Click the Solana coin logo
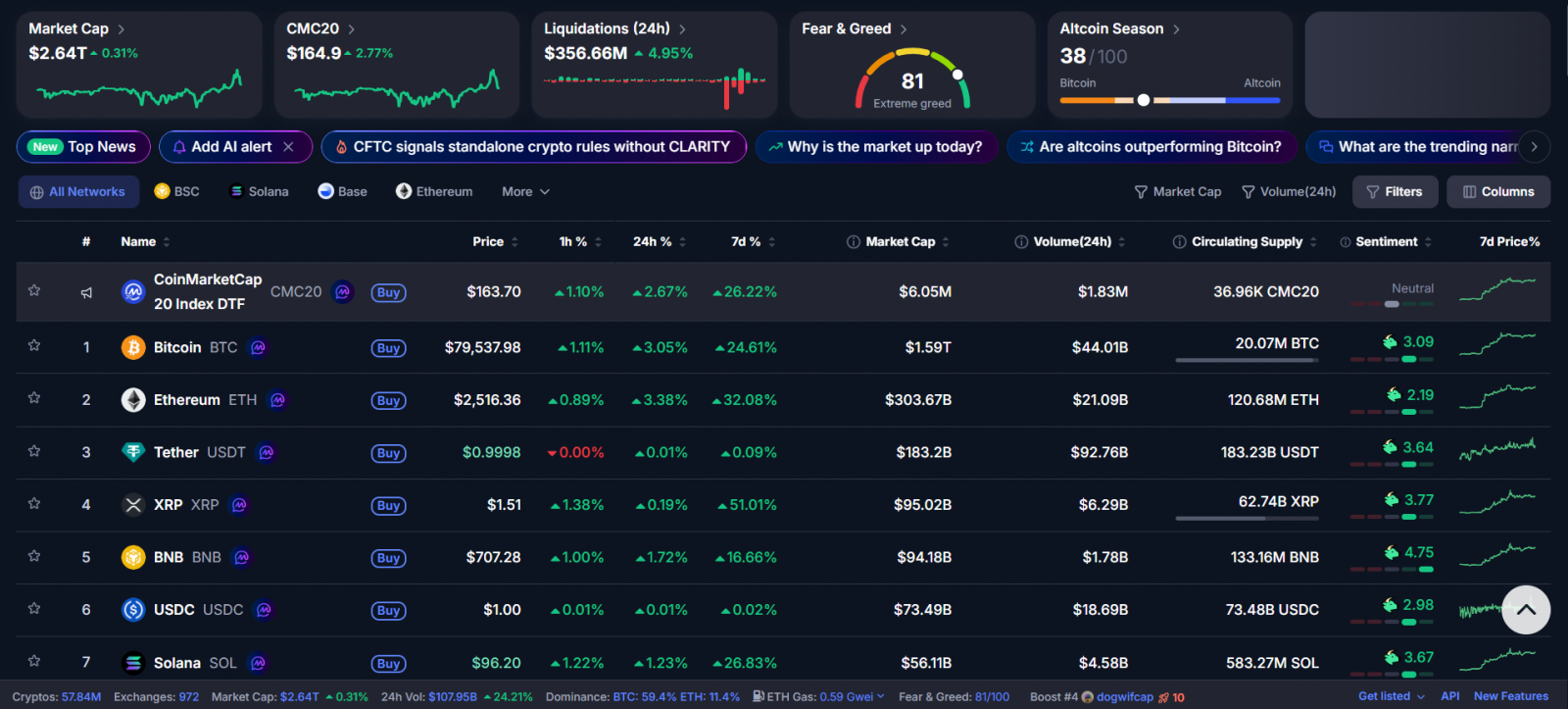 133,663
